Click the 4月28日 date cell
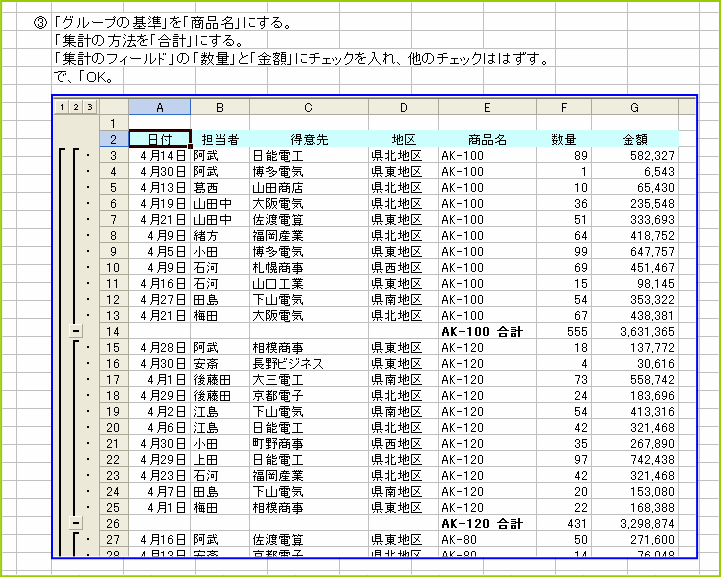 coord(160,347)
